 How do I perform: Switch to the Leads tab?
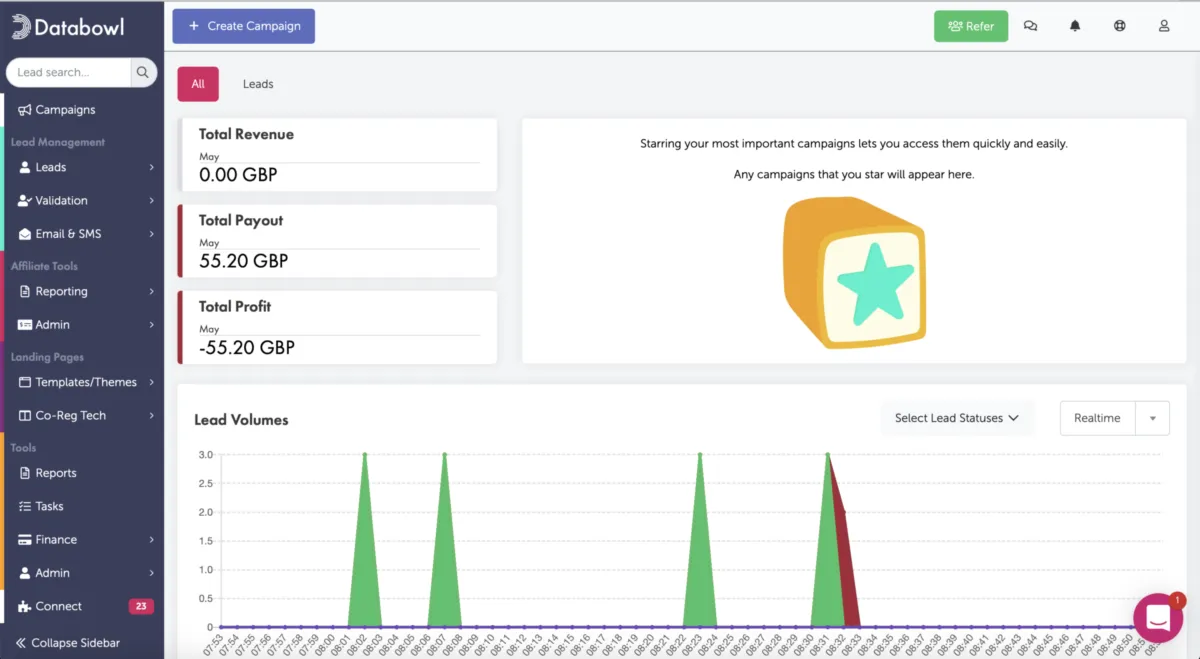[258, 84]
